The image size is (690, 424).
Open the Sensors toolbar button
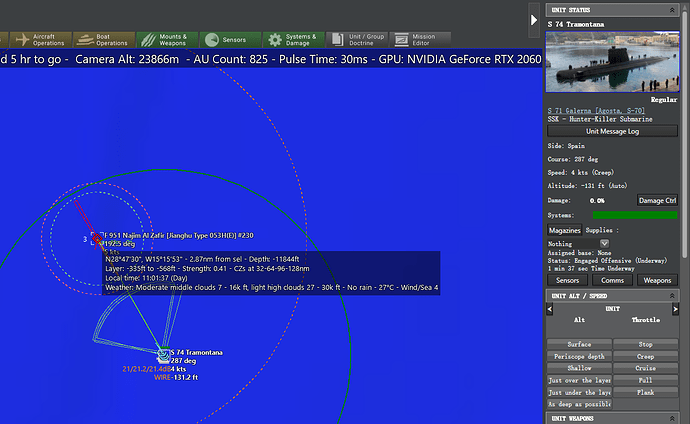tap(231, 40)
